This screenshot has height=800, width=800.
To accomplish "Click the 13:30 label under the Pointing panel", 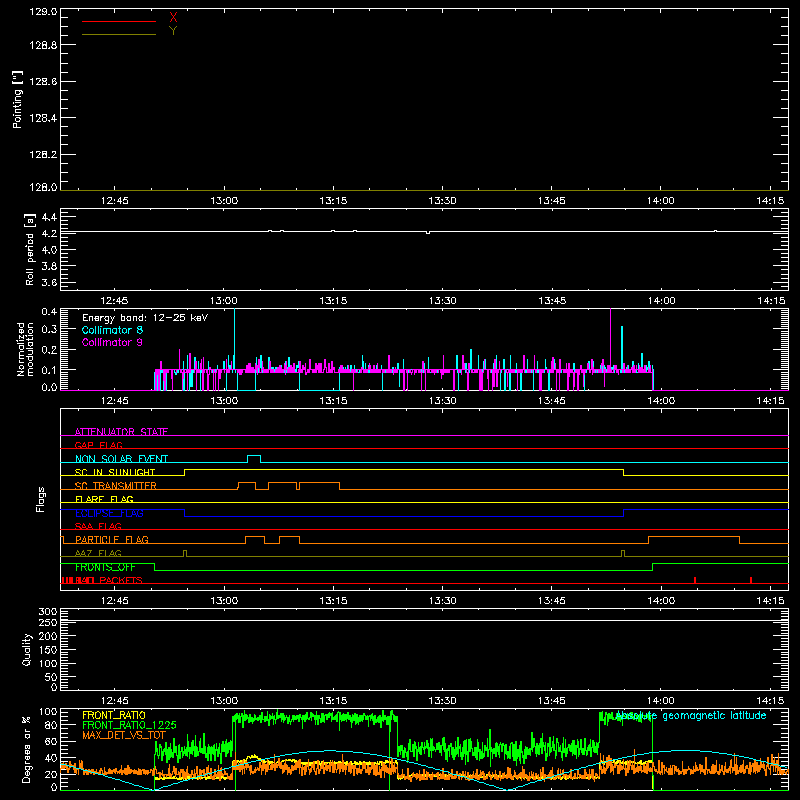I will pyautogui.click(x=442, y=201).
